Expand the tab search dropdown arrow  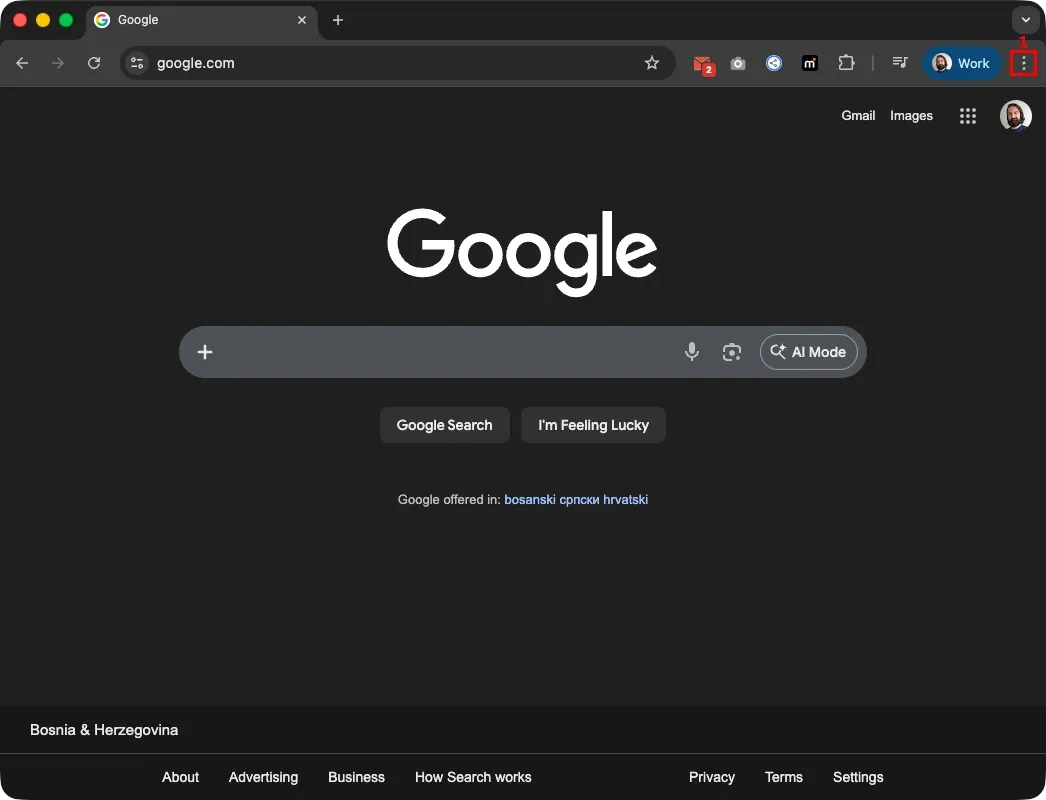tap(1026, 20)
